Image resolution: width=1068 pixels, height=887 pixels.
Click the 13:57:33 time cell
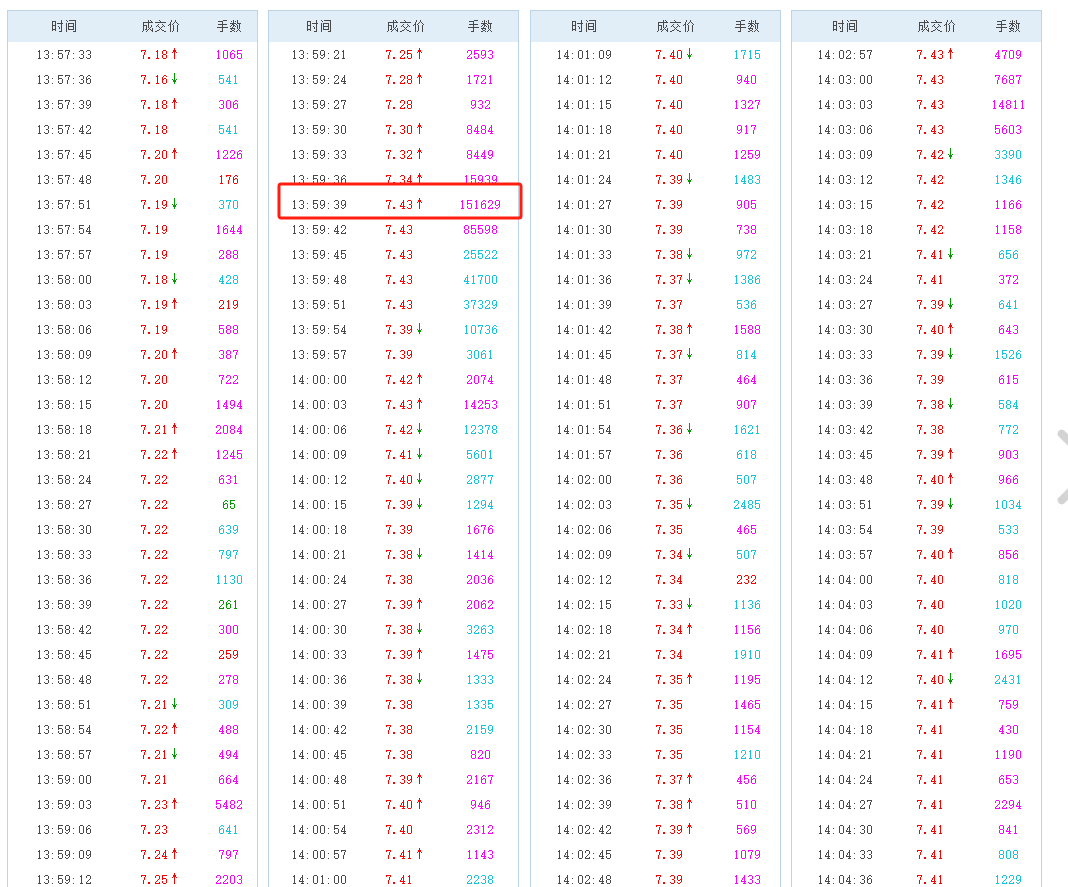(x=64, y=55)
